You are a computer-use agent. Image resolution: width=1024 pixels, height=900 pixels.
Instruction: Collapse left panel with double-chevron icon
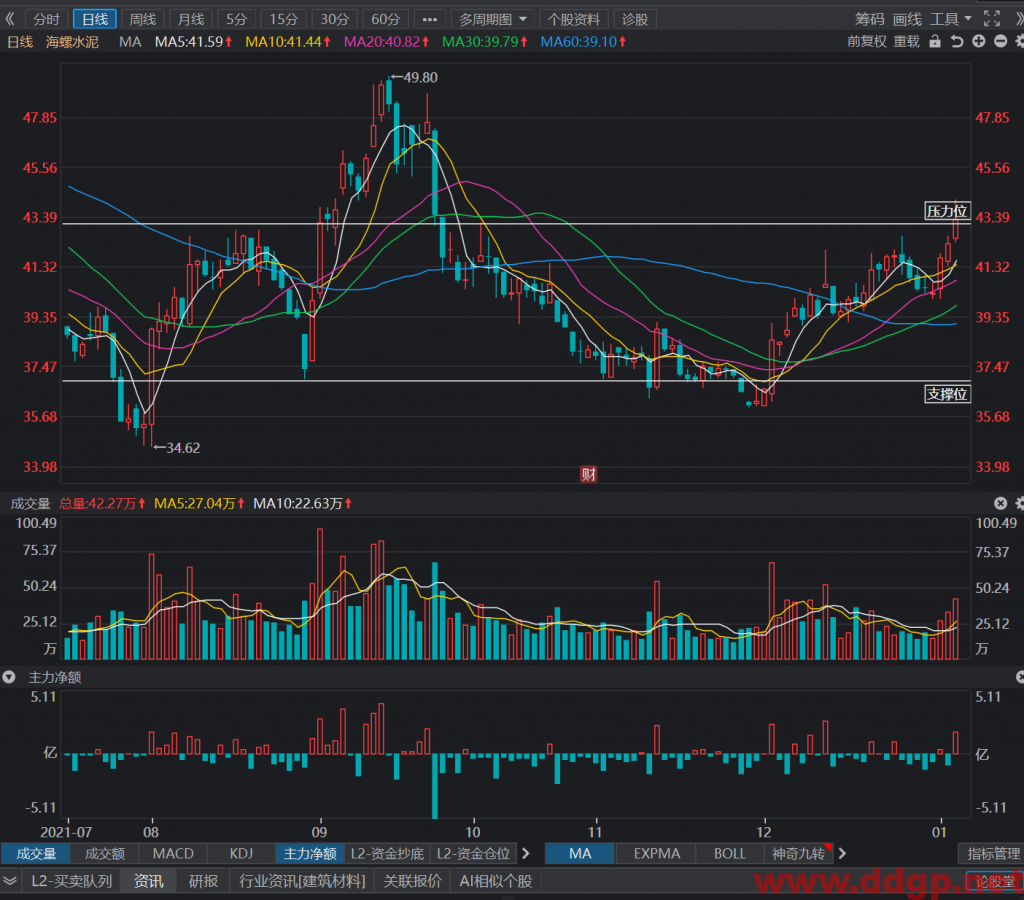coord(10,19)
